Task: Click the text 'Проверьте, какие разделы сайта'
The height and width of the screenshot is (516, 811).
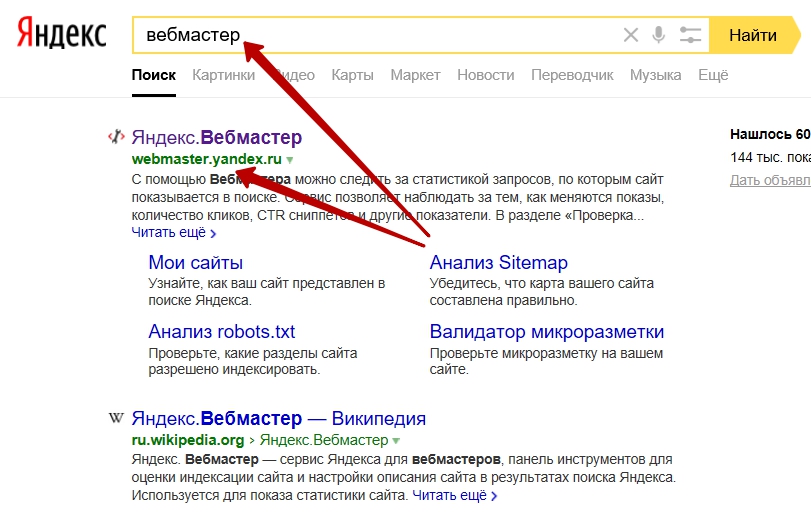Action: 253,353
